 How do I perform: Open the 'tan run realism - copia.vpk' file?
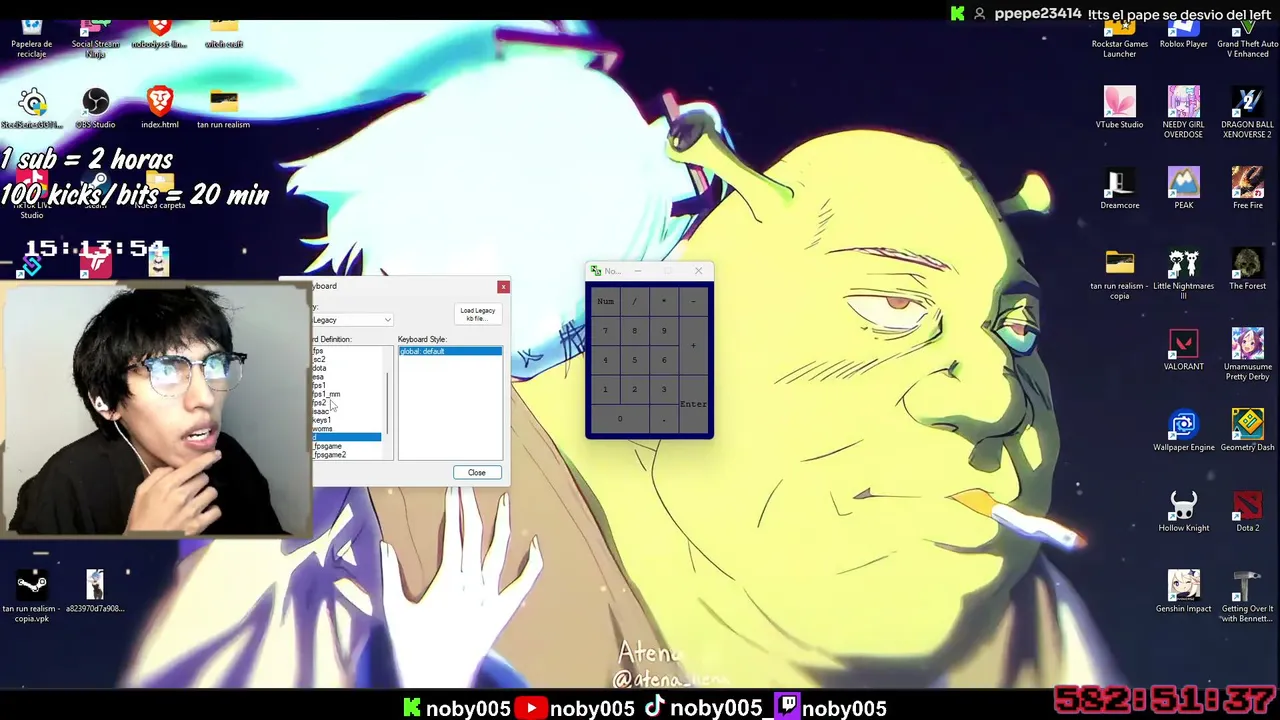coord(32,596)
